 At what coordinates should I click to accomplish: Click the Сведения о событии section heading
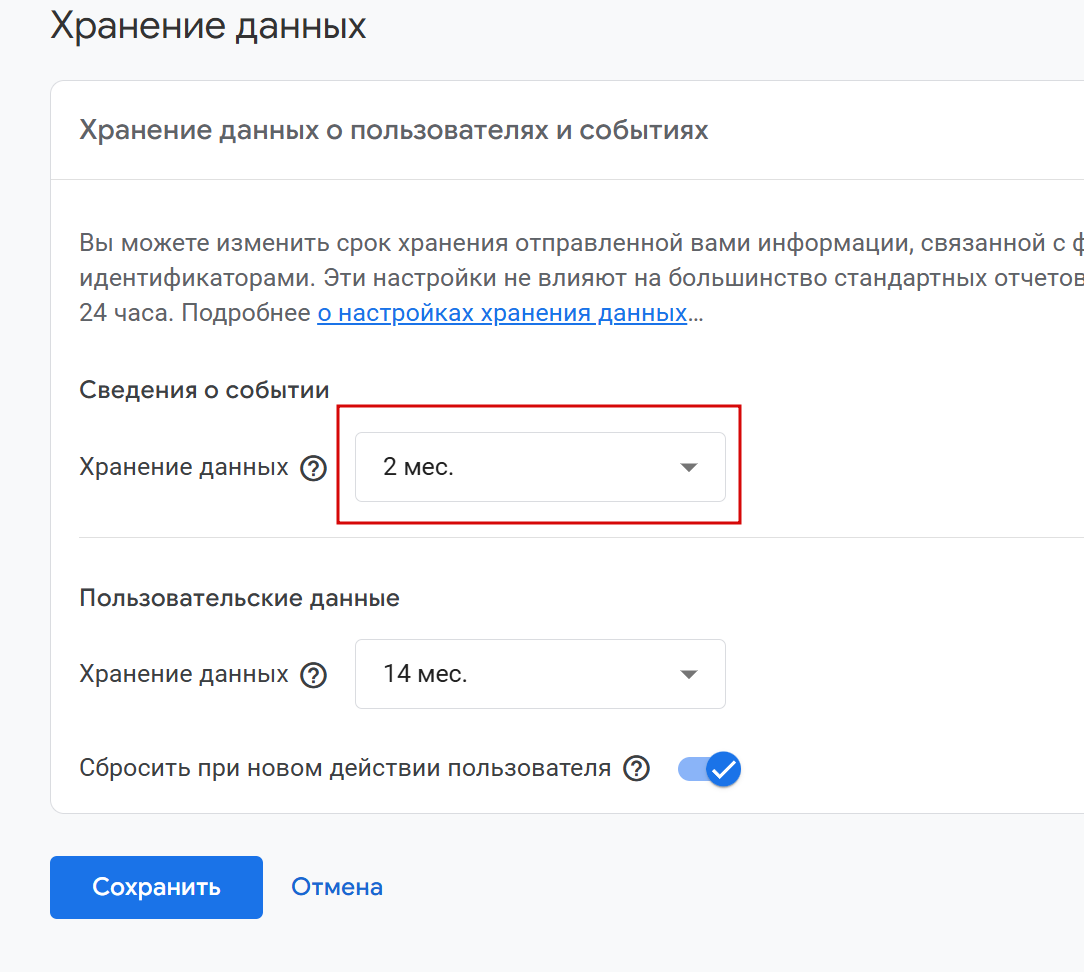[x=204, y=390]
